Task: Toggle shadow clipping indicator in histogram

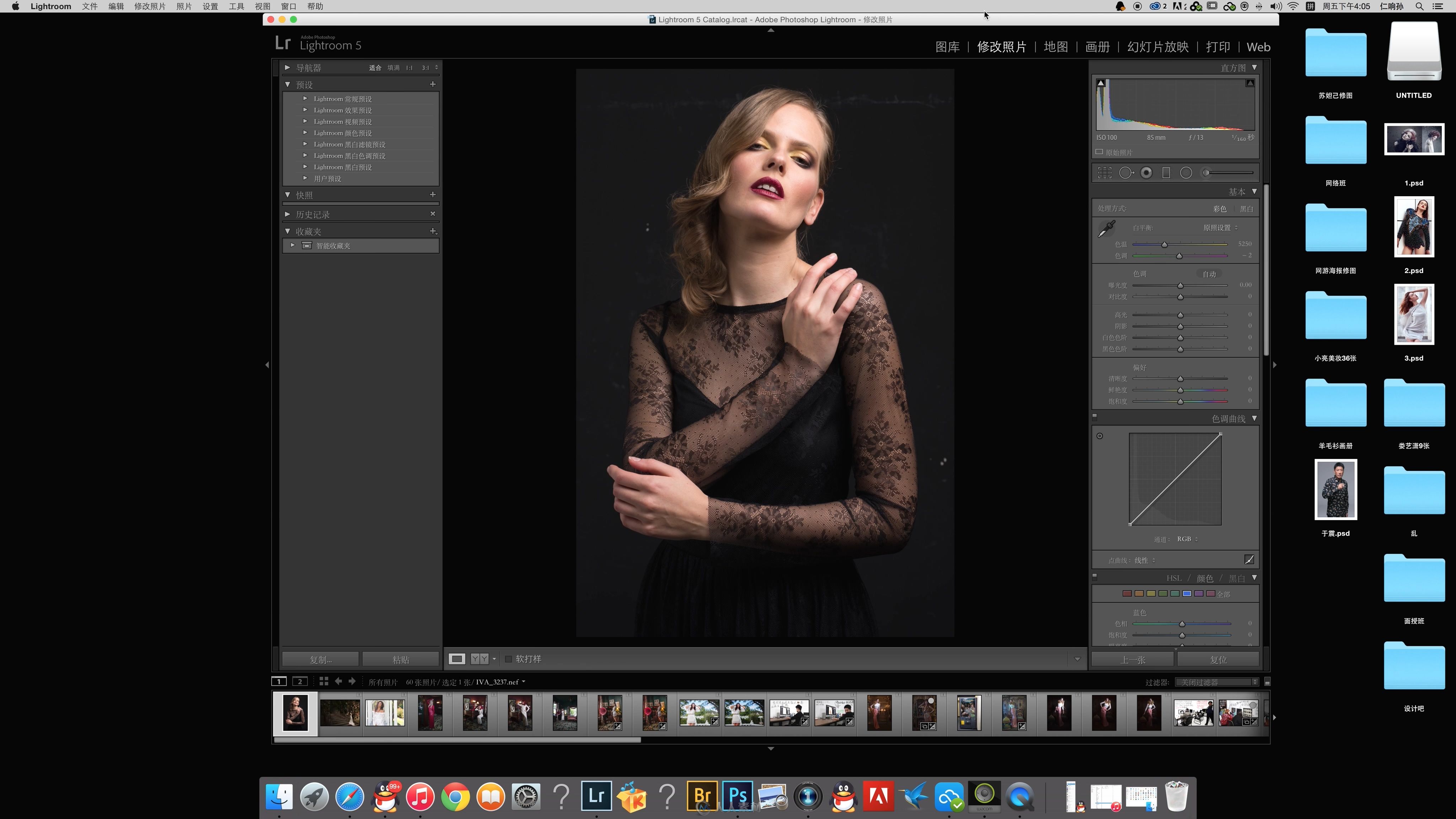Action: pyautogui.click(x=1101, y=83)
